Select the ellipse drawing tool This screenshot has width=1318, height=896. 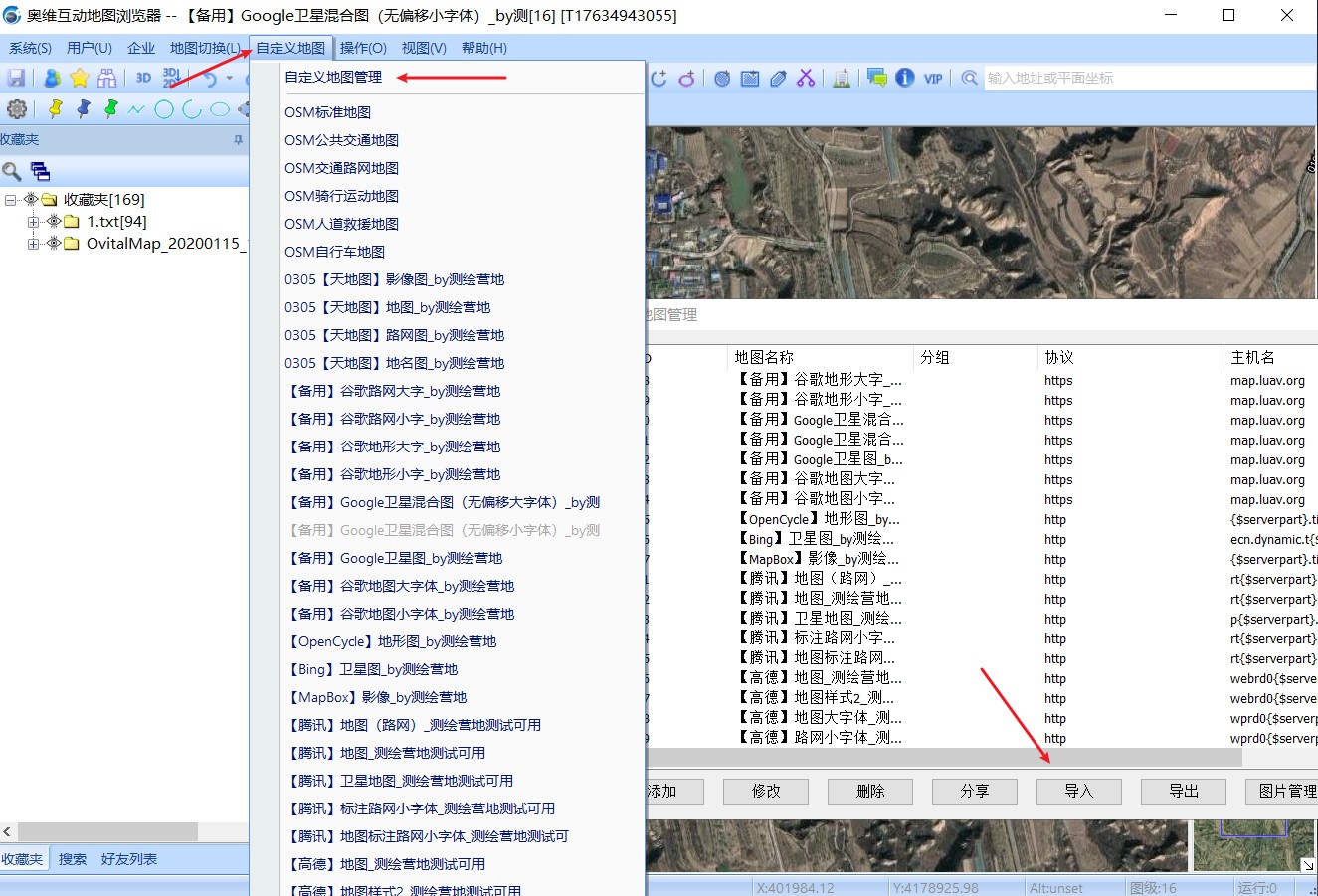point(220,109)
